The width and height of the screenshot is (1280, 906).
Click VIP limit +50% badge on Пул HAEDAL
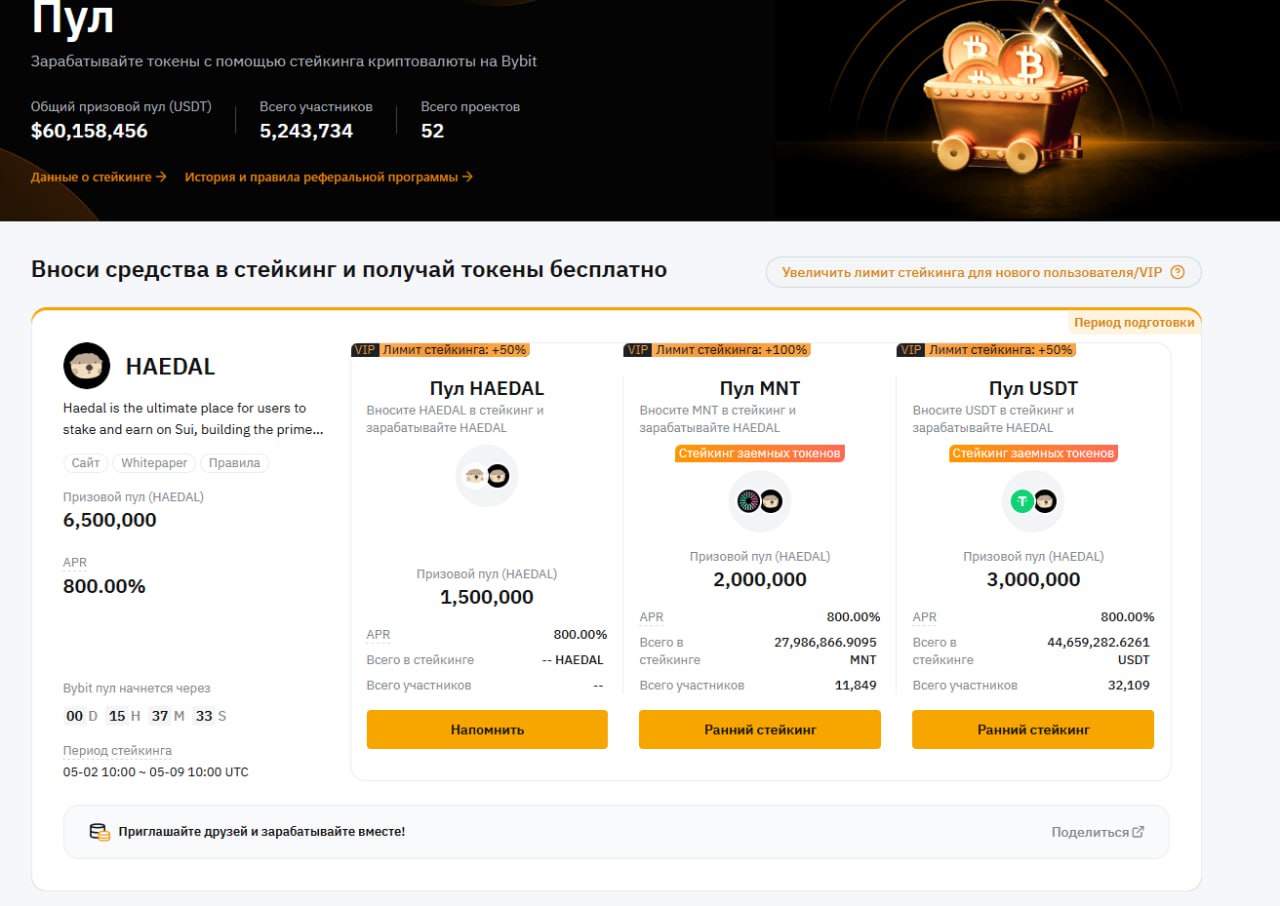(440, 350)
